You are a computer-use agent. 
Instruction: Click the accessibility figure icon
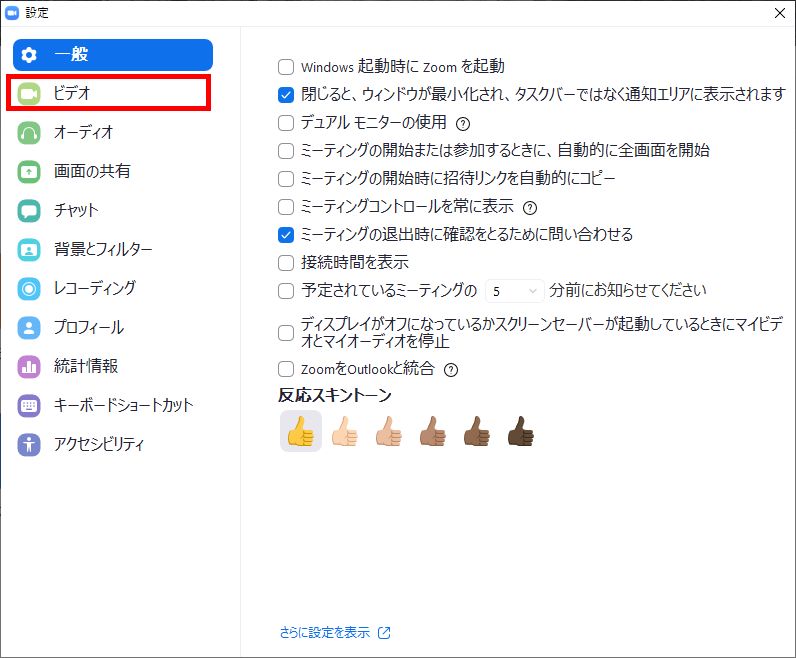click(x=29, y=445)
